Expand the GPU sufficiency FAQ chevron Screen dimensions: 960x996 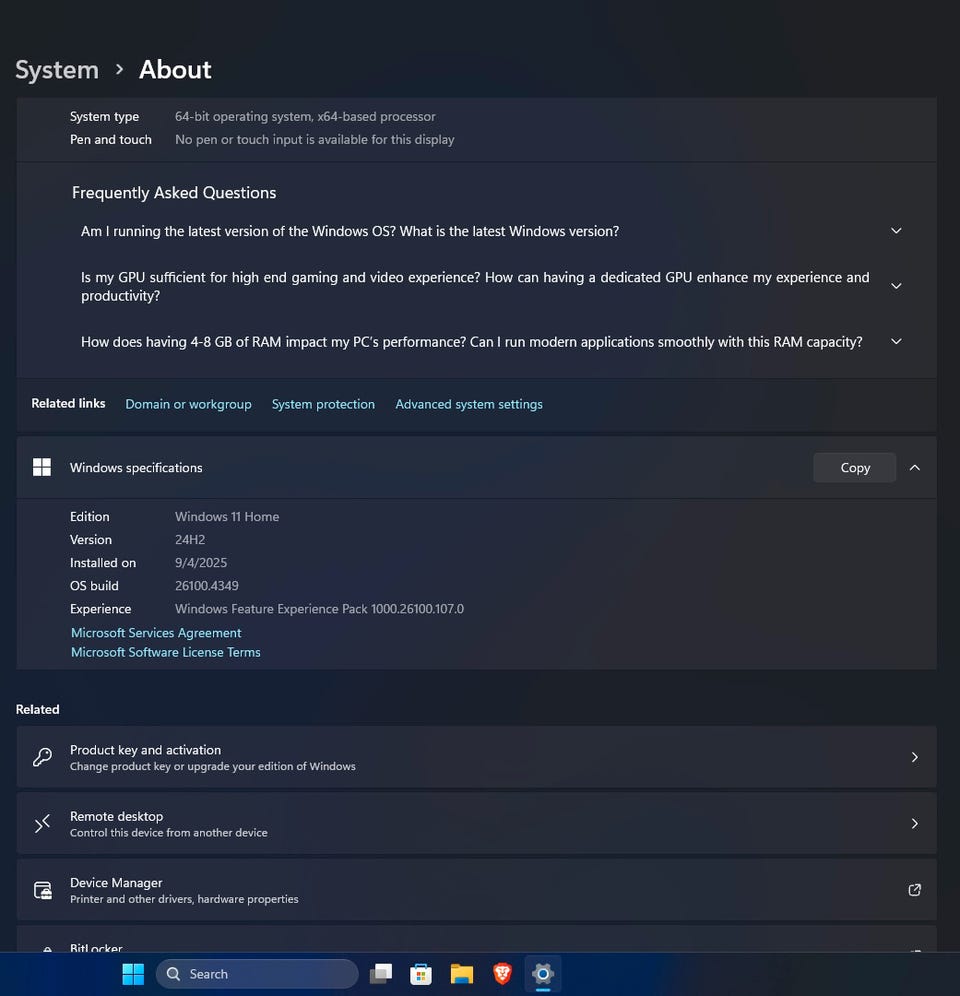point(896,286)
